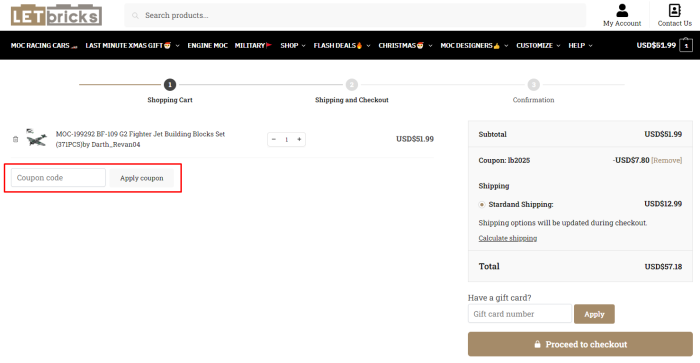Image resolution: width=700 pixels, height=363 pixels.
Task: Open Engine MOC menu item
Action: click(207, 46)
